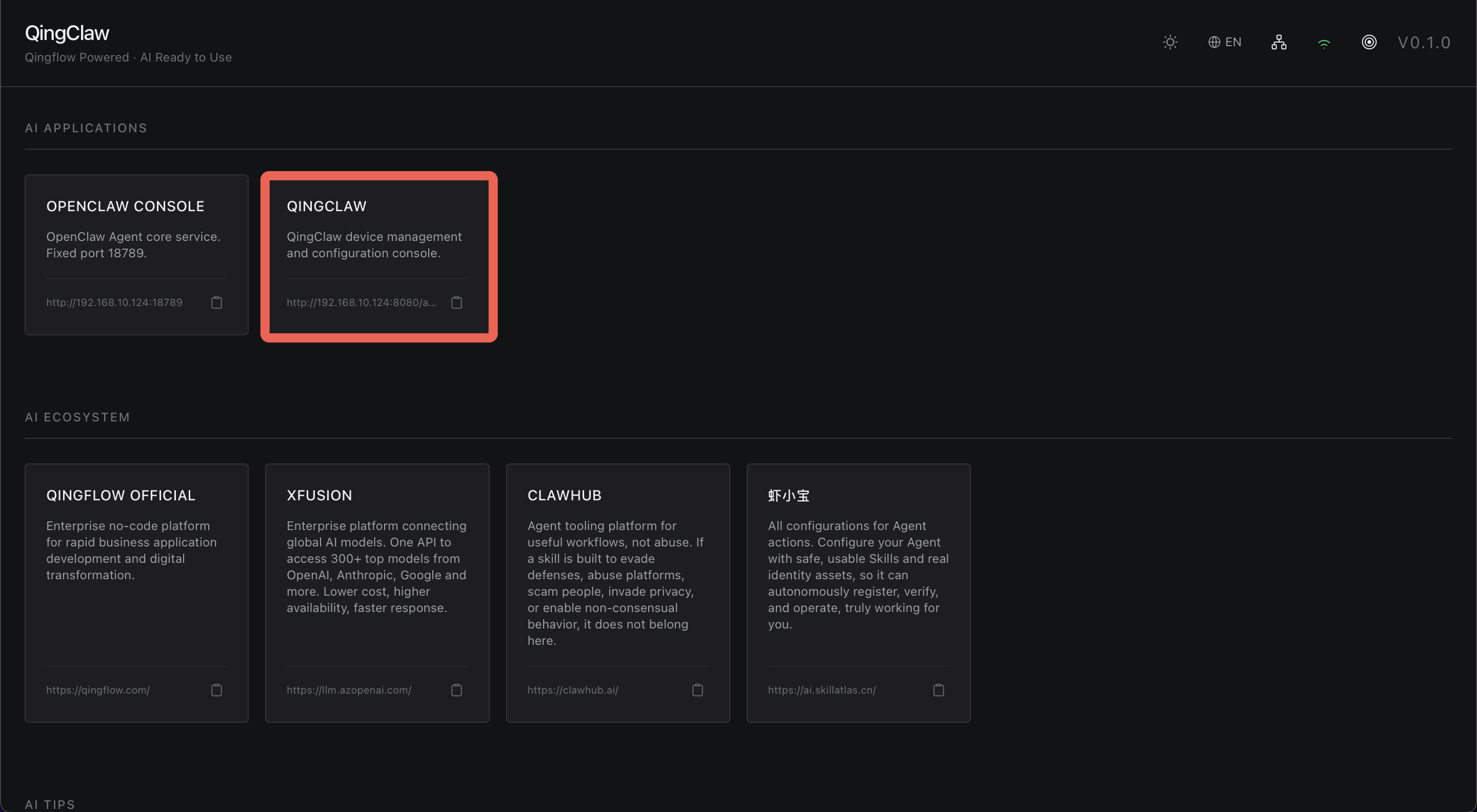This screenshot has width=1477, height=812.
Task: Toggle the light theme sun icon
Action: click(x=1170, y=43)
